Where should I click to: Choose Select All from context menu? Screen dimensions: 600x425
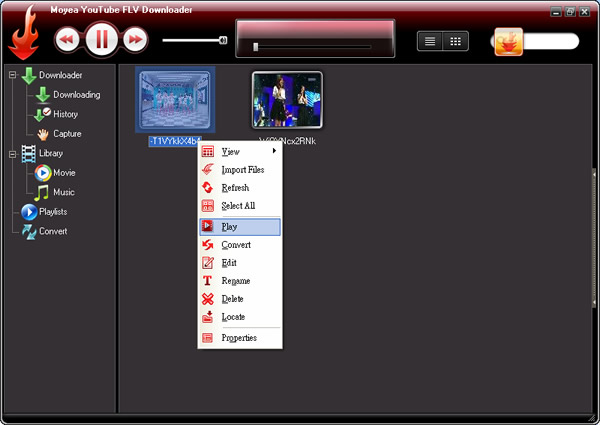click(240, 205)
